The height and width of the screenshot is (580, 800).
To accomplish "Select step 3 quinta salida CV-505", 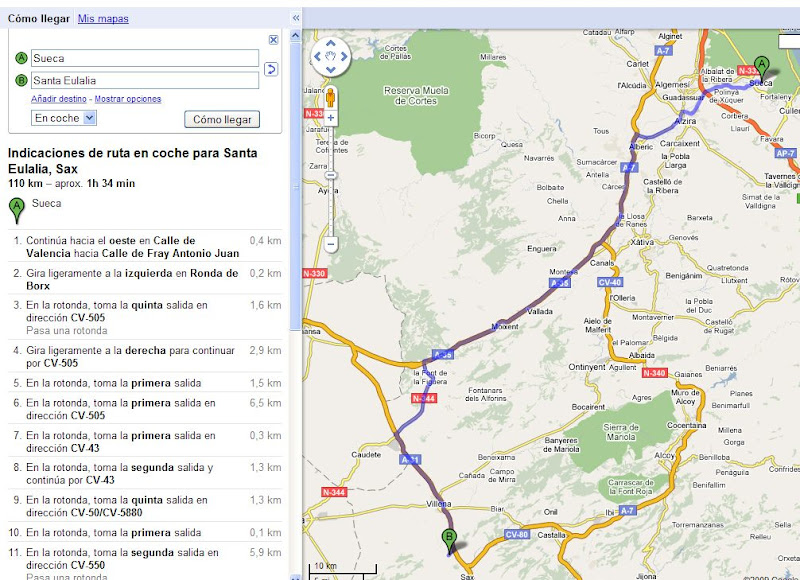I will [145, 317].
